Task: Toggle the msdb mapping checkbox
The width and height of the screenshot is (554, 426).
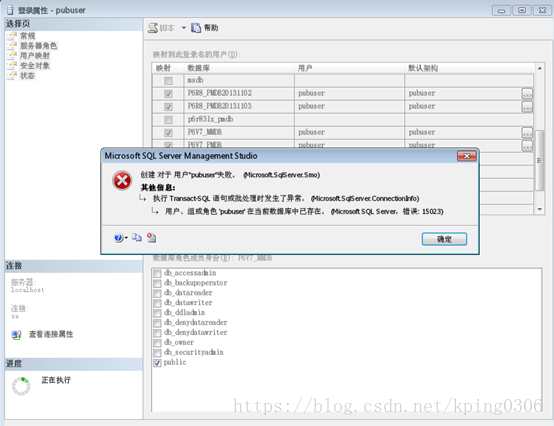Action: tap(169, 81)
